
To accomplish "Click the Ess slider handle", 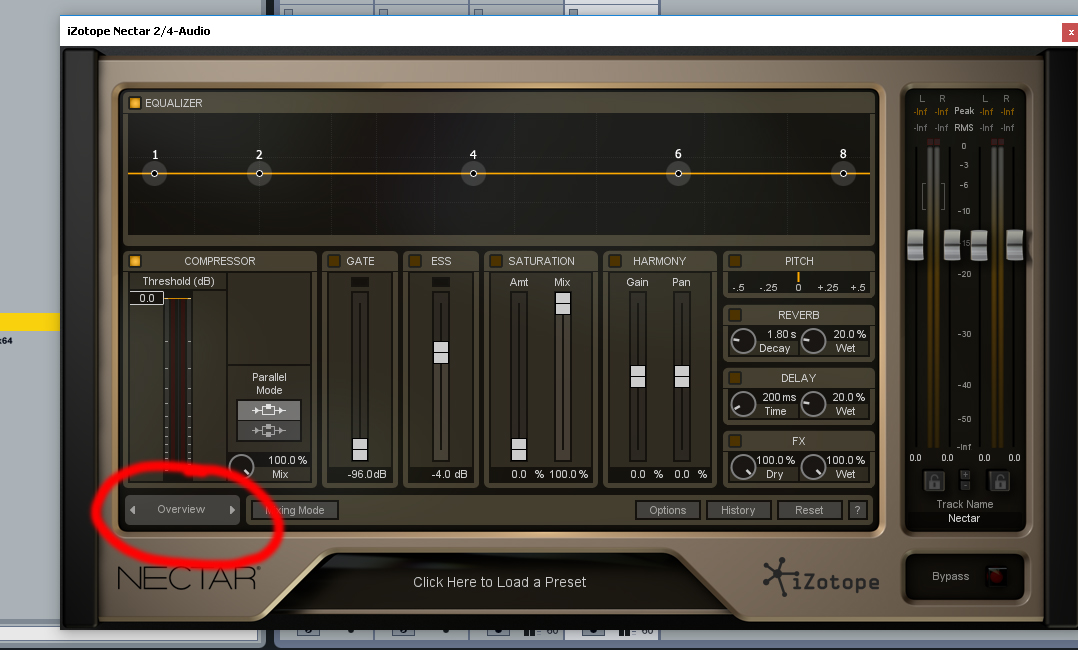I will click(441, 352).
